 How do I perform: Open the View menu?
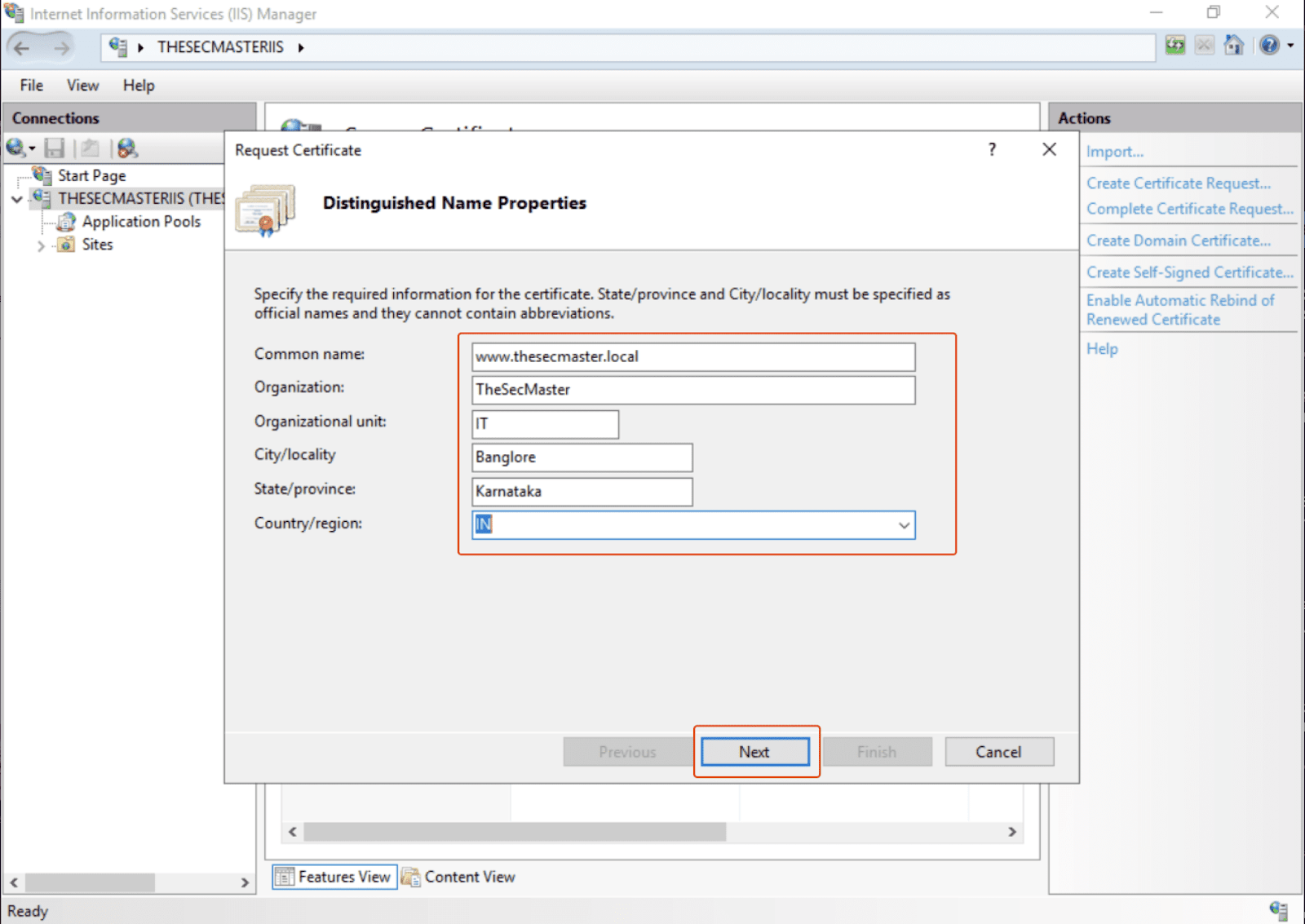pos(82,86)
